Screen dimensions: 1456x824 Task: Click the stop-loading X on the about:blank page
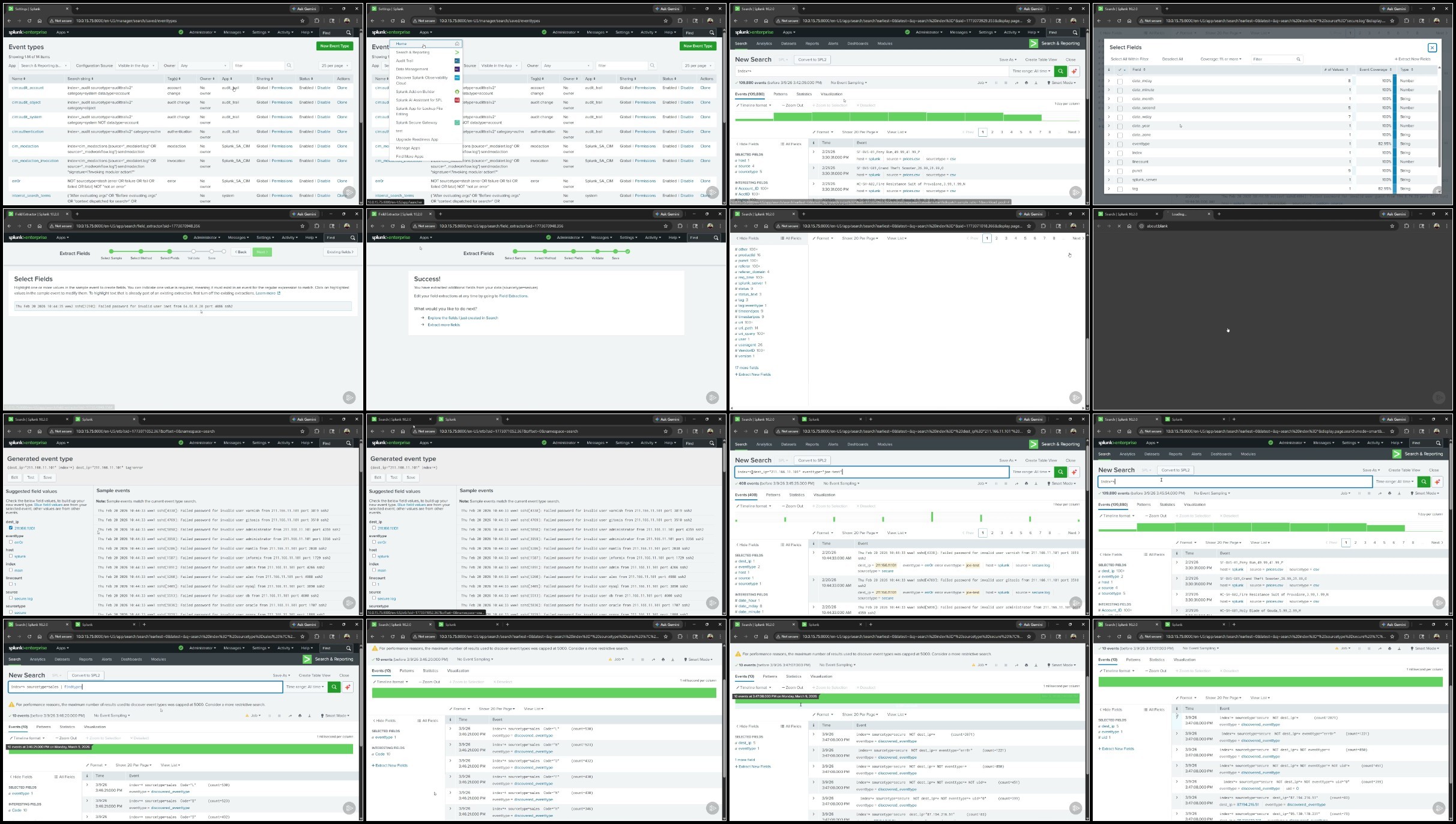coord(1119,226)
